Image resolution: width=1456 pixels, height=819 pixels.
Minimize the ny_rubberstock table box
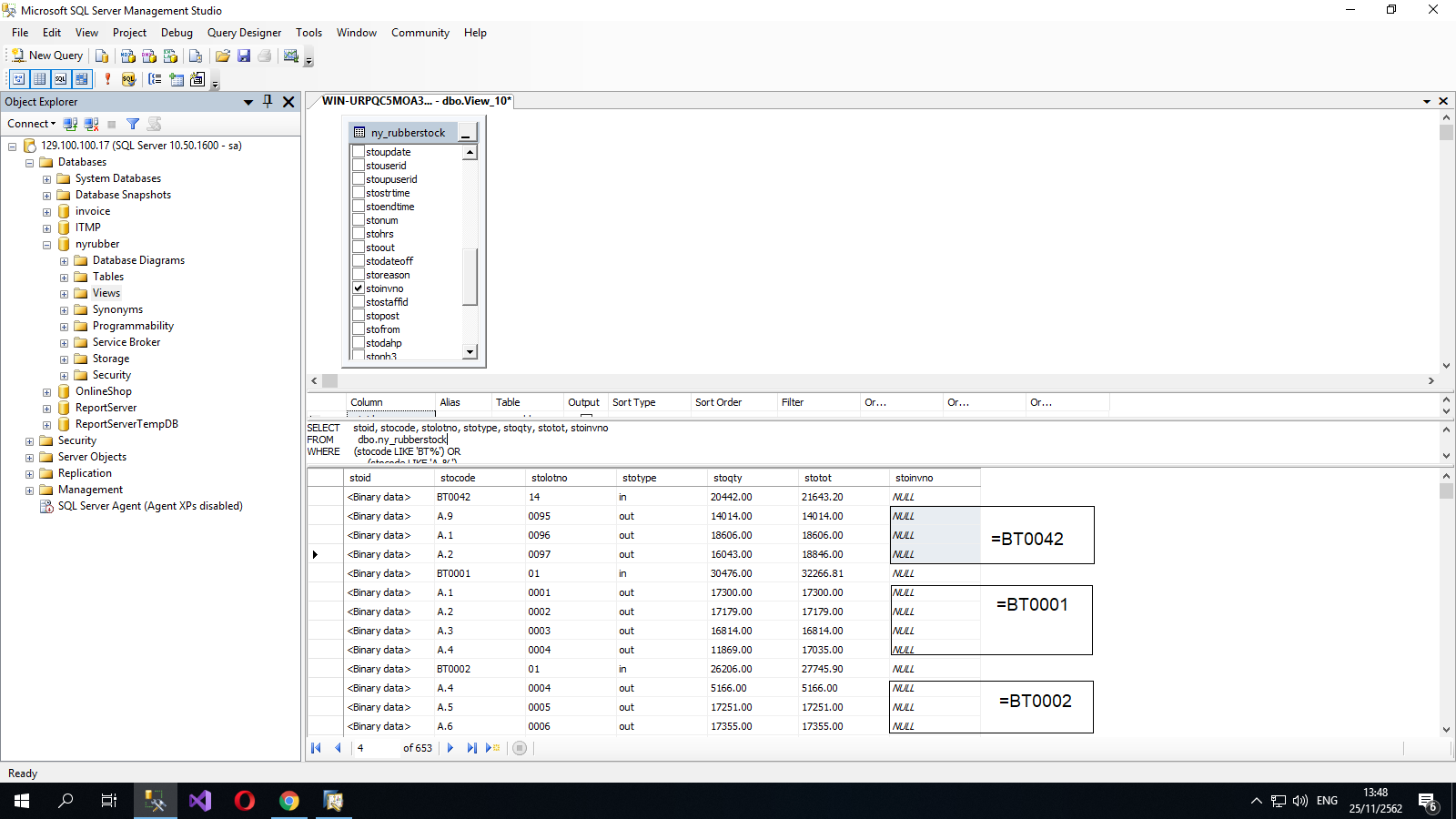pyautogui.click(x=465, y=133)
